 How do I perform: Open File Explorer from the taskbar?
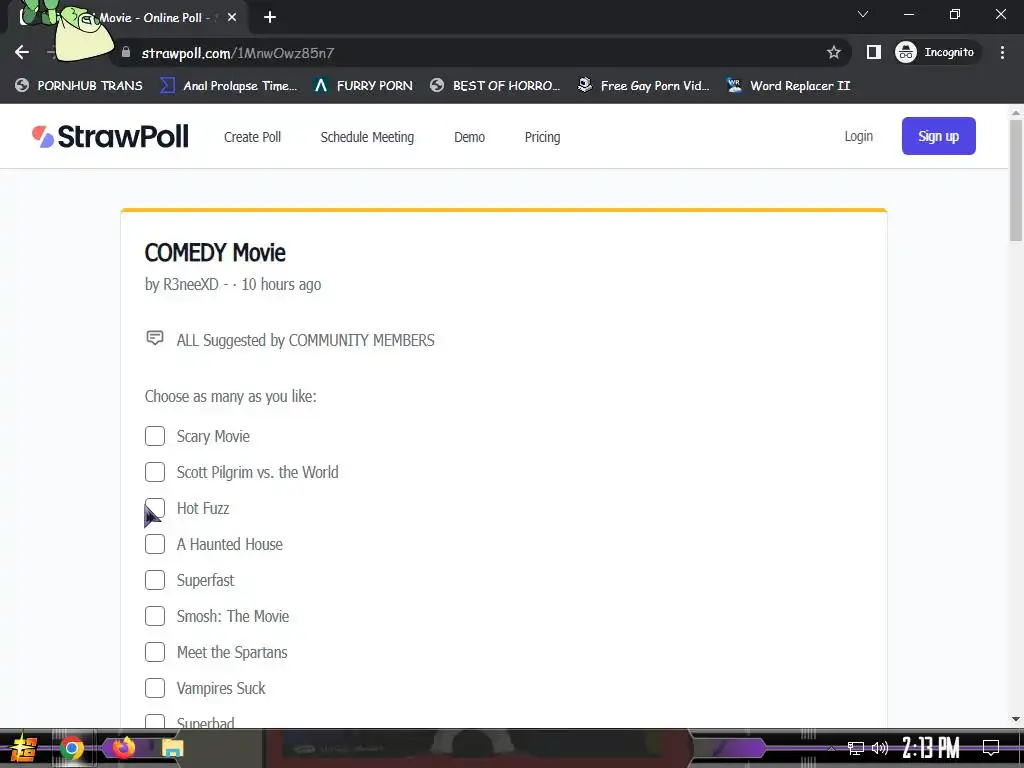(172, 748)
